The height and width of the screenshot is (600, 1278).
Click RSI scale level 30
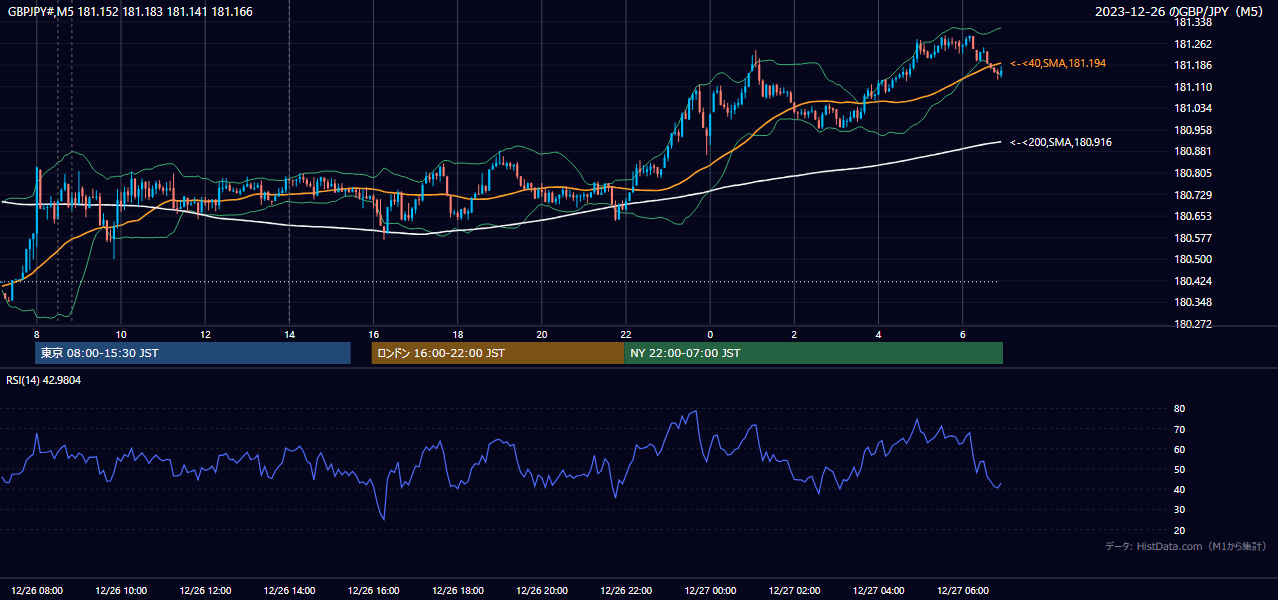click(x=1180, y=510)
